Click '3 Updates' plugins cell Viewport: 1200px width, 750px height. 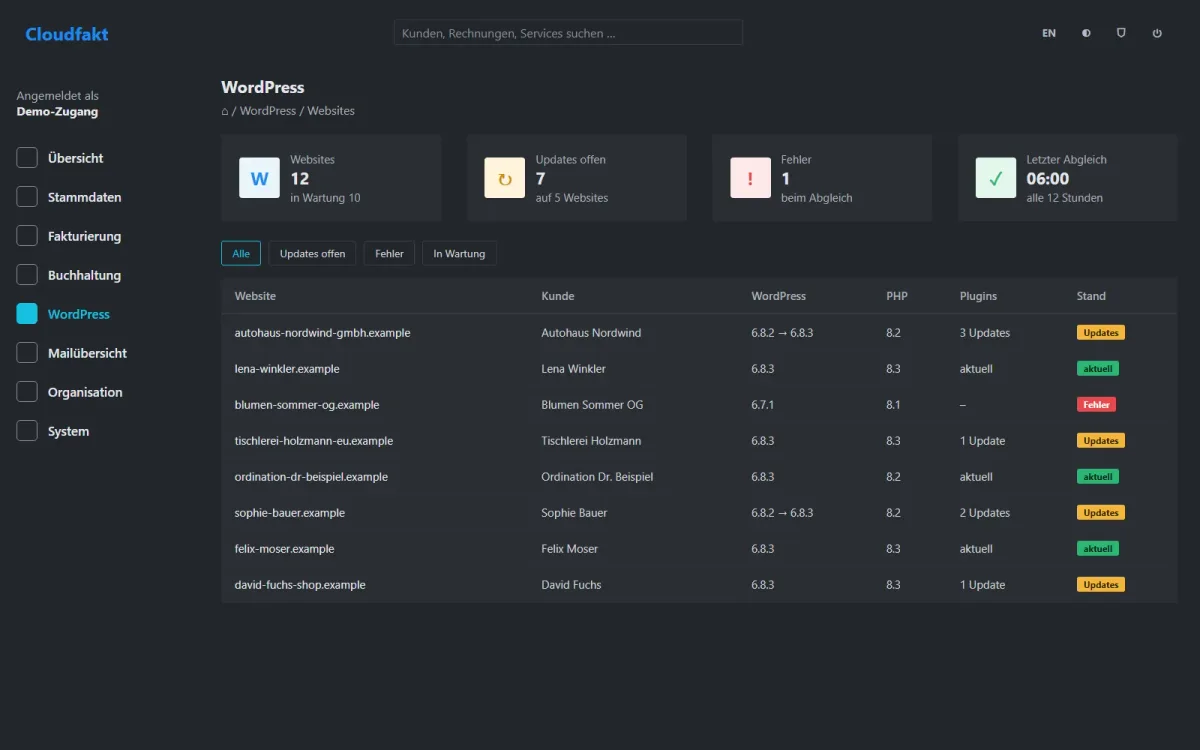click(x=985, y=332)
